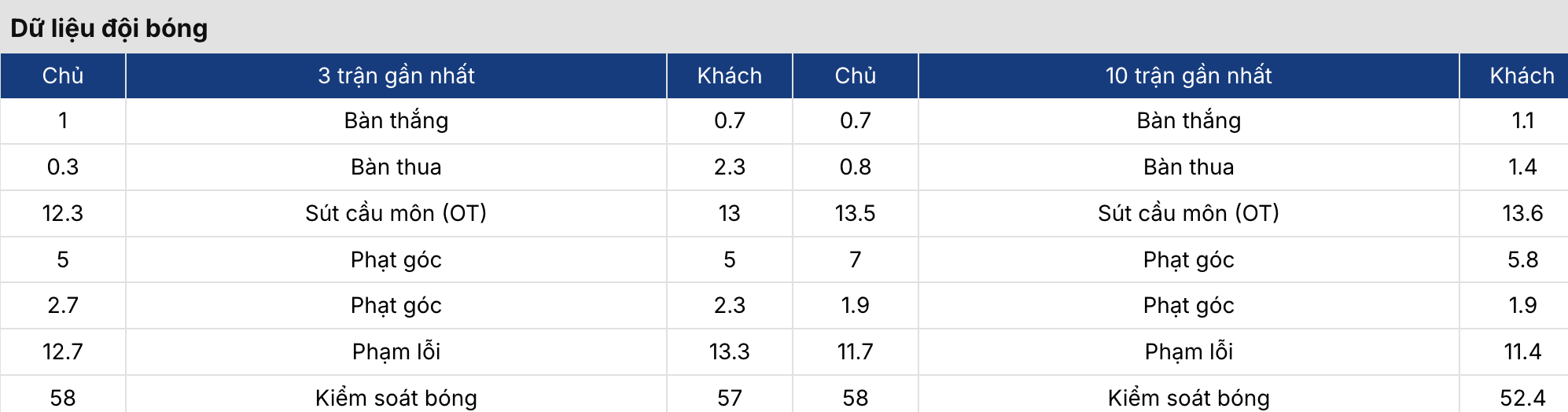Select the home goals conceded value 0.3

63,167
